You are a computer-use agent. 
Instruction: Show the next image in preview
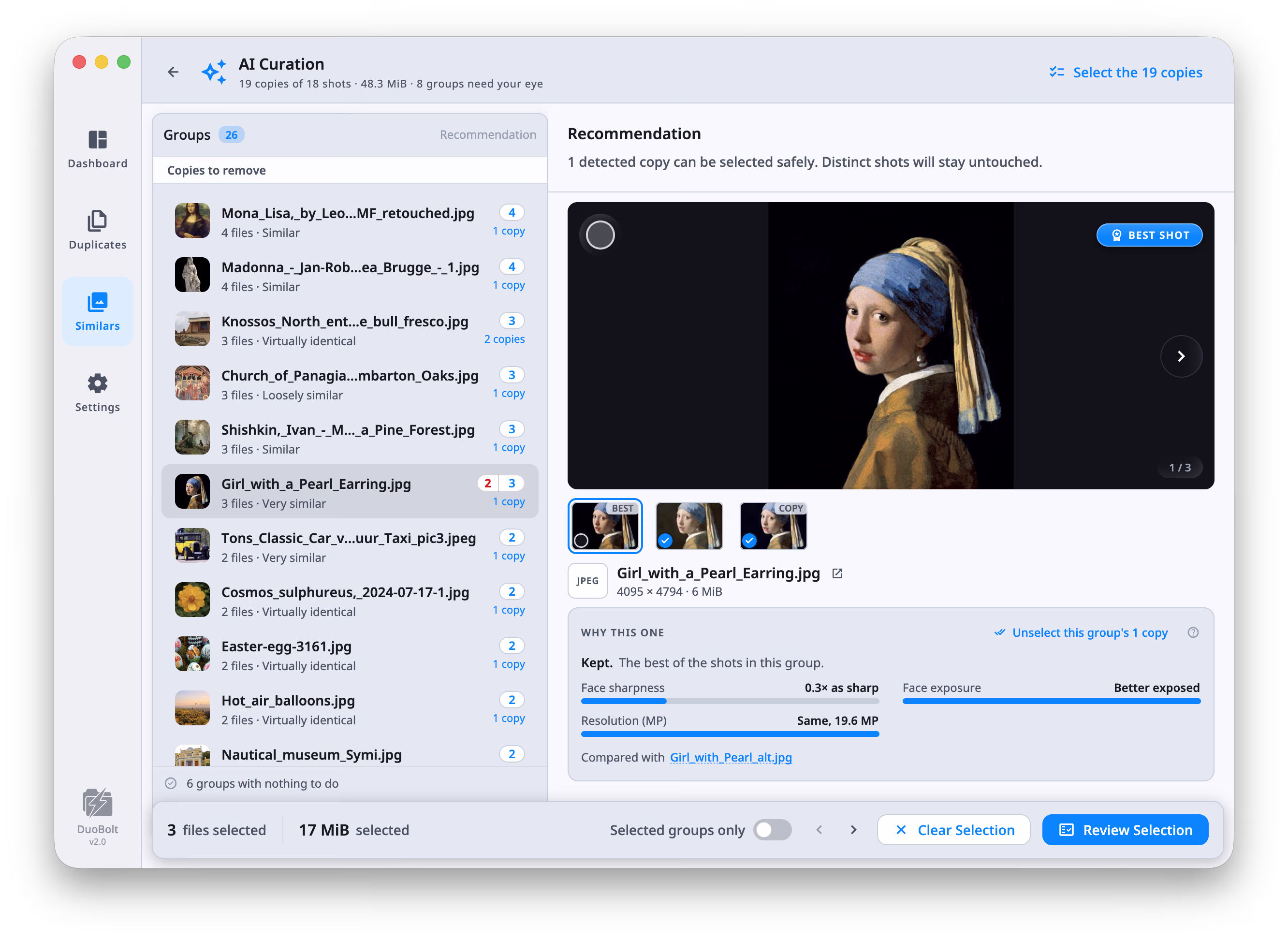pyautogui.click(x=1181, y=356)
